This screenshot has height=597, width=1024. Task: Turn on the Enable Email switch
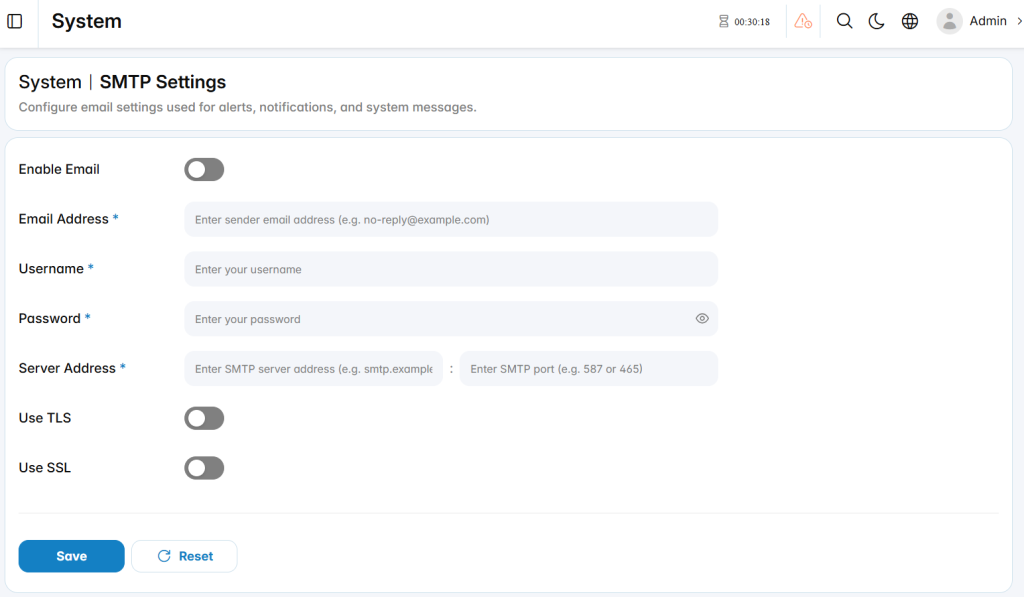click(x=204, y=170)
